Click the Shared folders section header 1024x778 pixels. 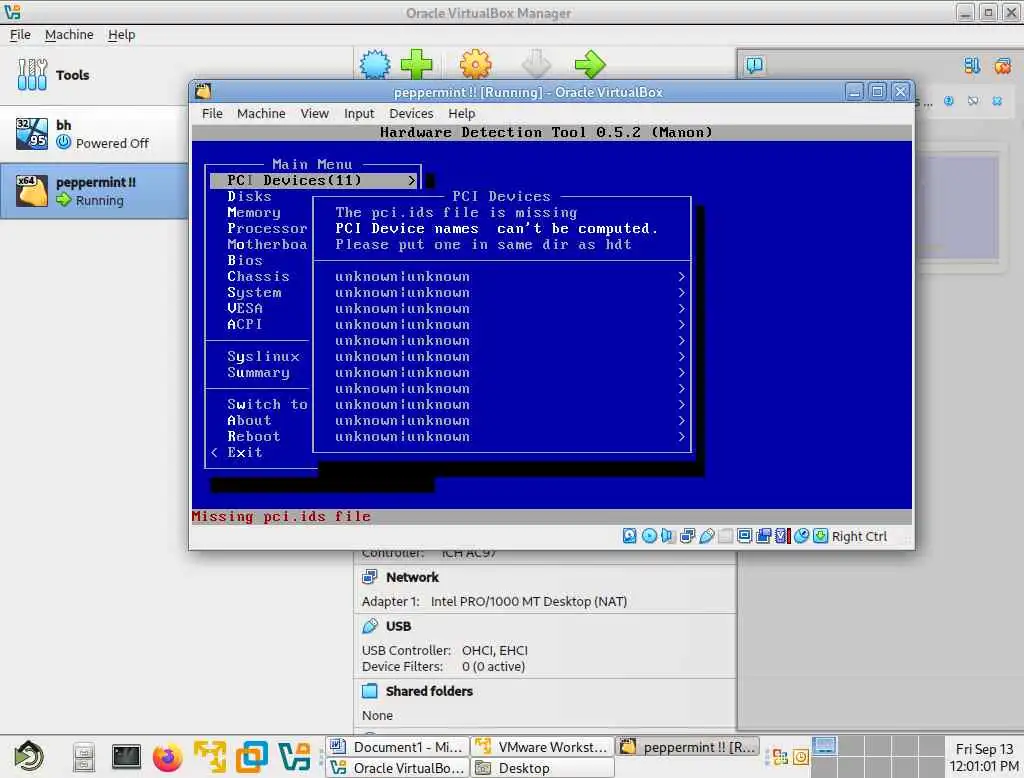429,691
